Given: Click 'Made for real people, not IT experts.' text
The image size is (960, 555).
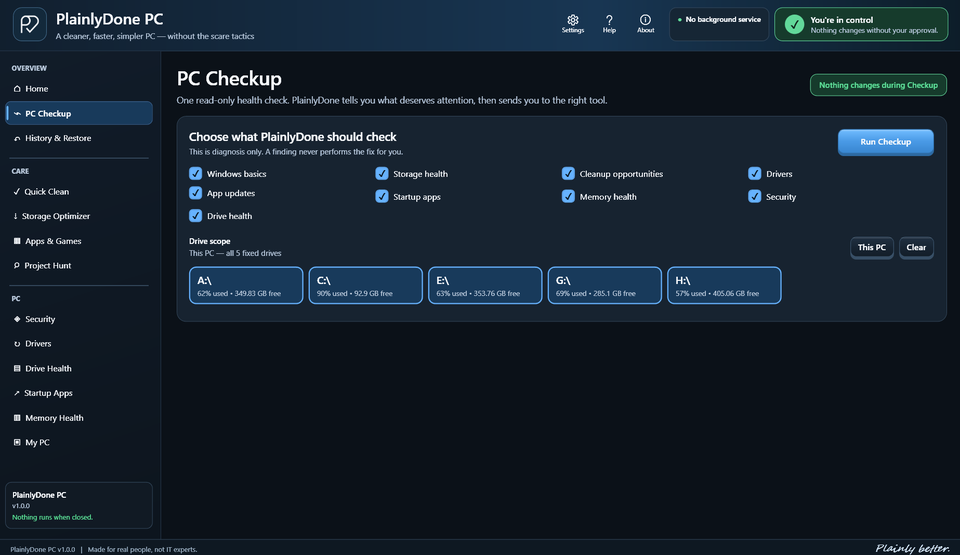Looking at the screenshot, I should tap(142, 549).
